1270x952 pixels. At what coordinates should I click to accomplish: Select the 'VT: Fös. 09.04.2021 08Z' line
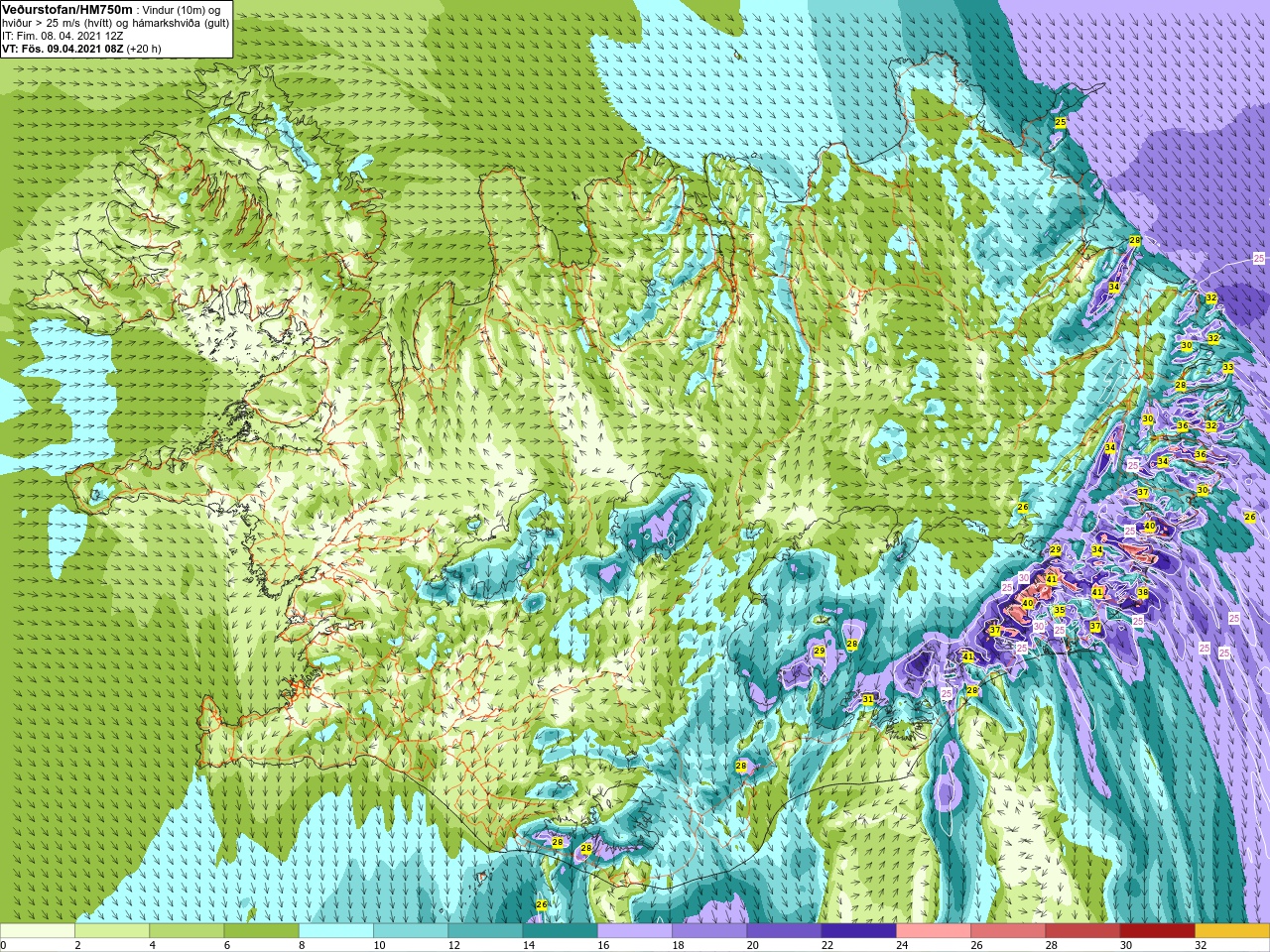pyautogui.click(x=62, y=48)
